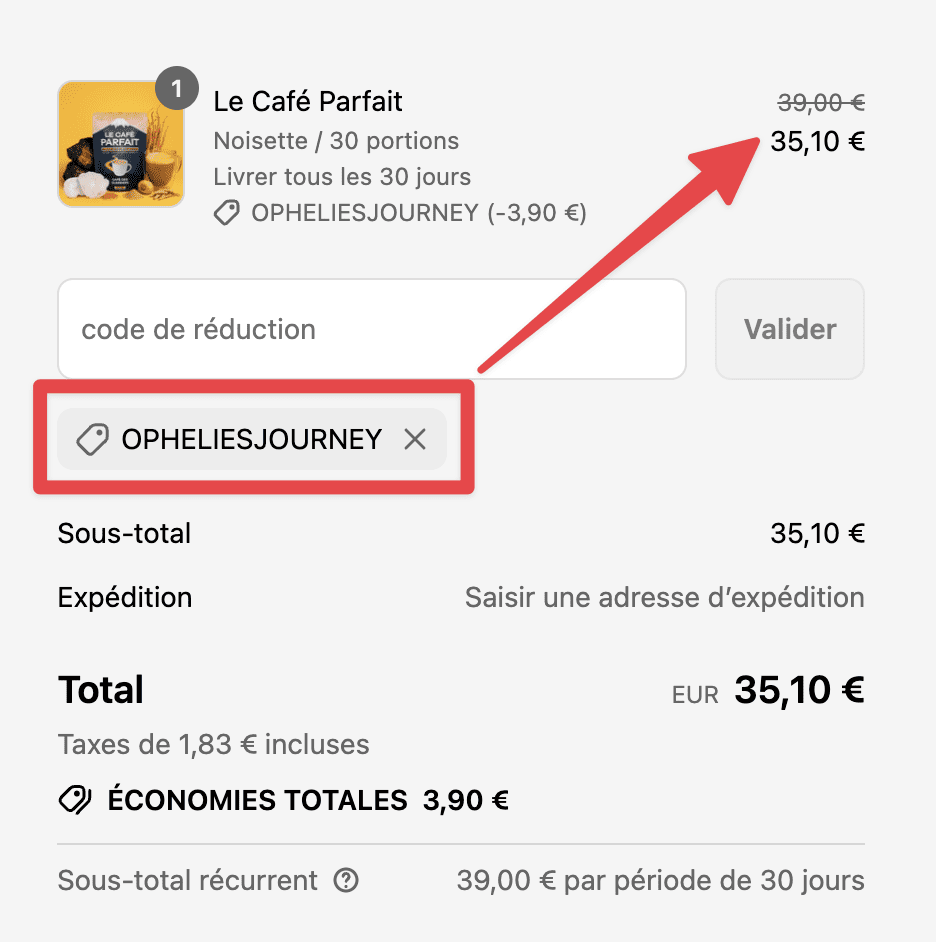Click the Livrer tous les 30 jours text
The height and width of the screenshot is (942, 936).
click(x=342, y=177)
